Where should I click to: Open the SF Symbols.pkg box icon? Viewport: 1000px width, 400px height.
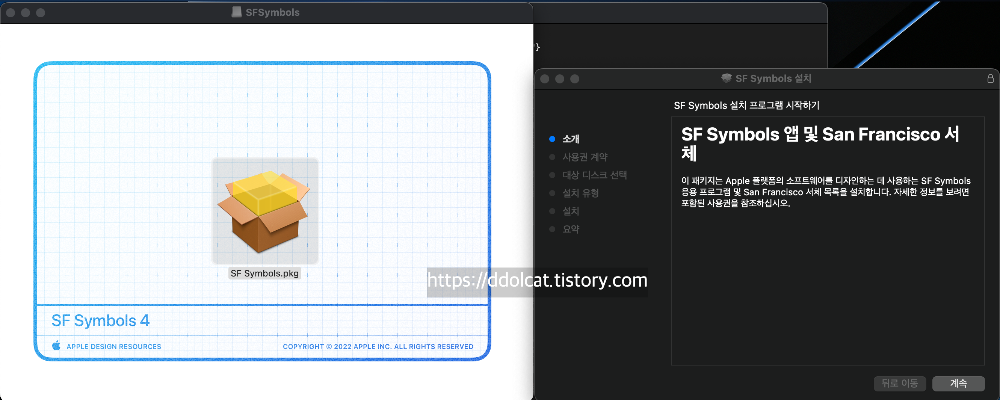[x=265, y=211]
